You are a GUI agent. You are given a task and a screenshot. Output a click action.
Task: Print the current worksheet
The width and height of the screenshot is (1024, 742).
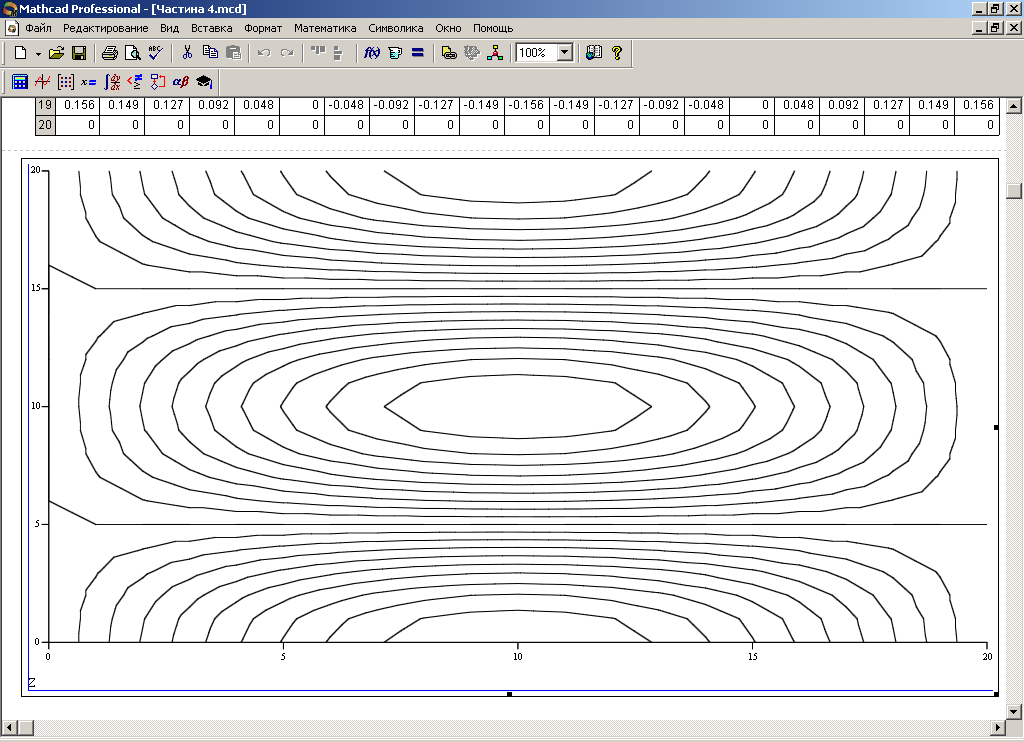click(x=110, y=53)
